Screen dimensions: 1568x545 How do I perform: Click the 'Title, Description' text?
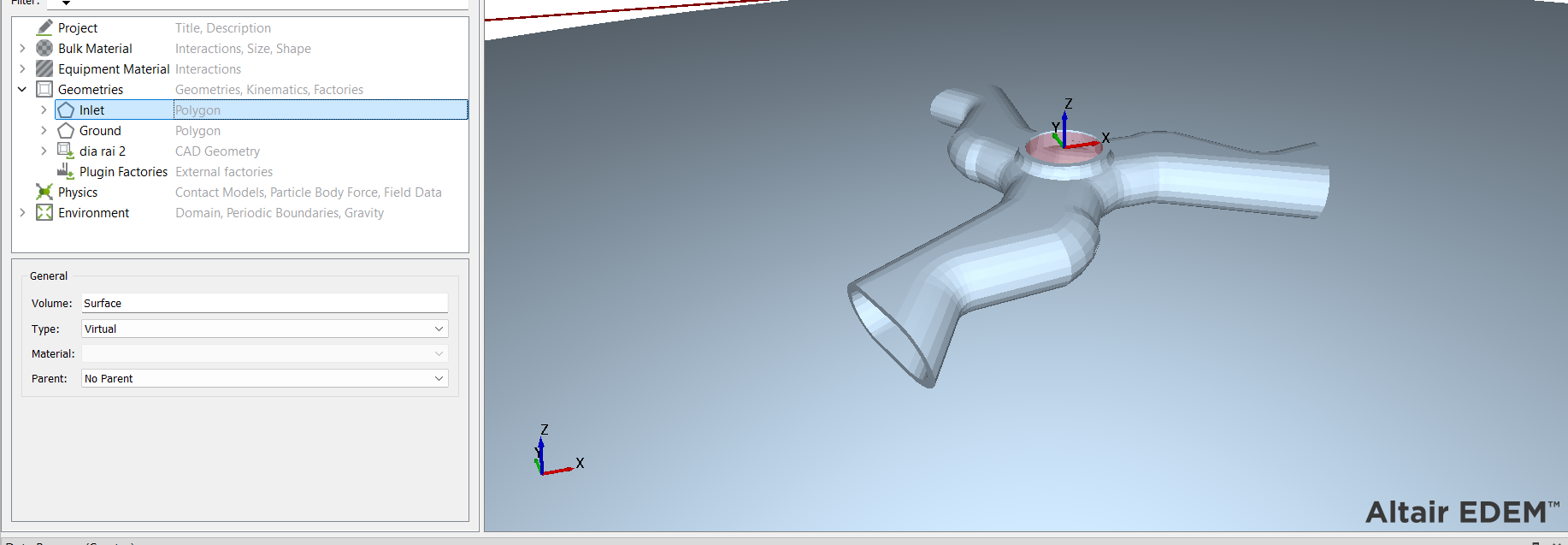[x=223, y=27]
